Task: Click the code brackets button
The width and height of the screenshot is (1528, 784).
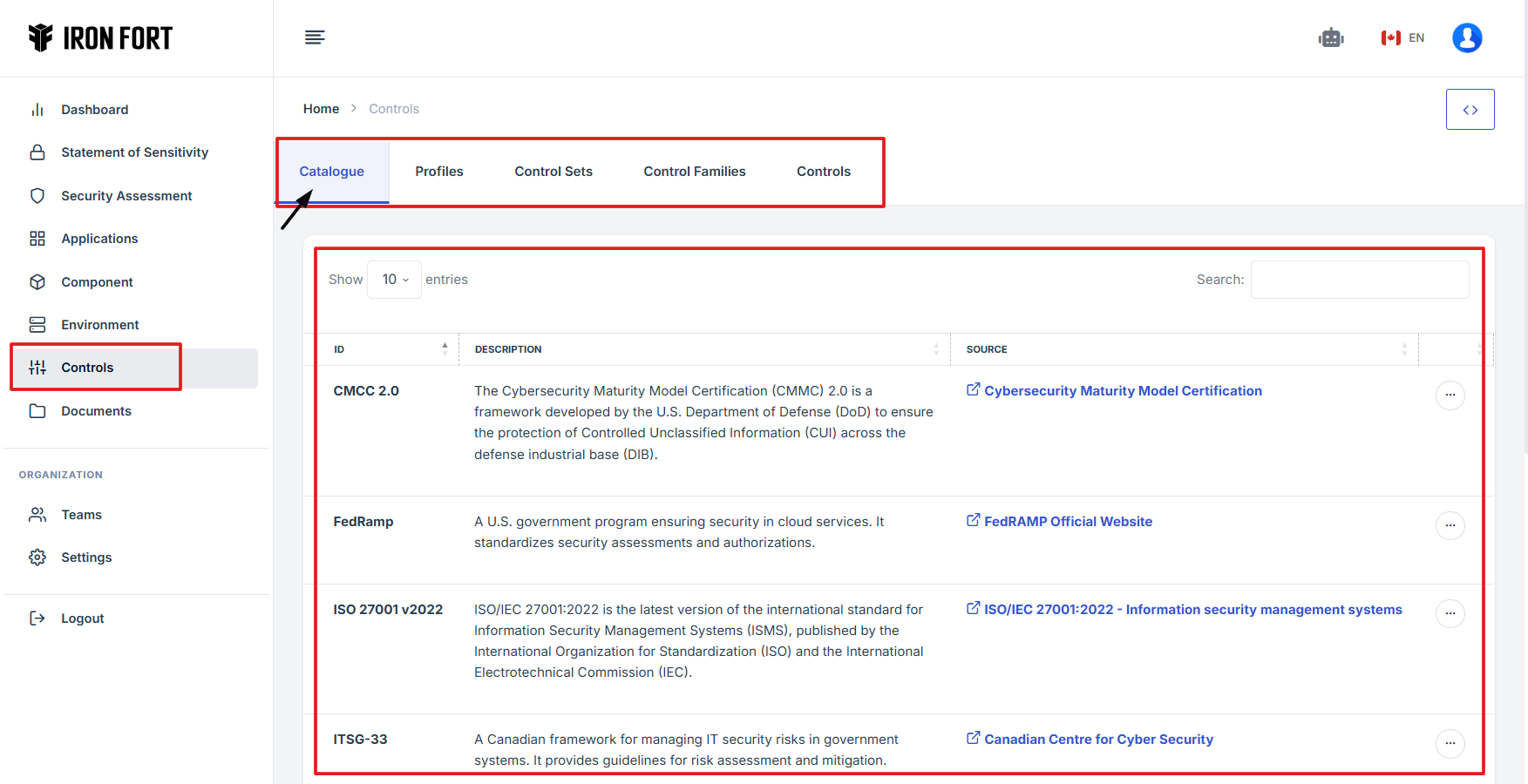Action: tap(1470, 110)
